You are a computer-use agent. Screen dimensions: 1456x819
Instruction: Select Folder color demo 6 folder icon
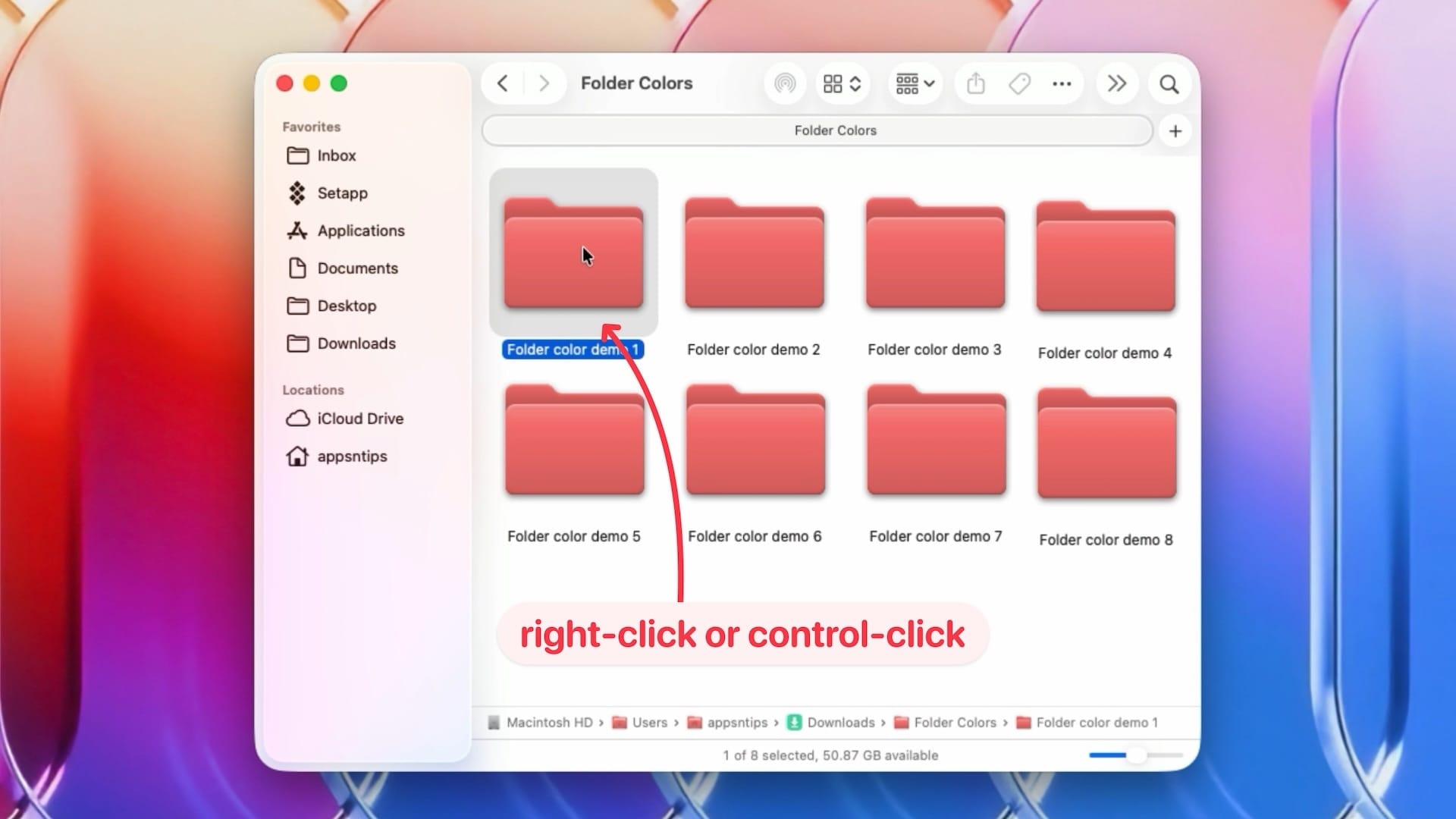pos(755,440)
